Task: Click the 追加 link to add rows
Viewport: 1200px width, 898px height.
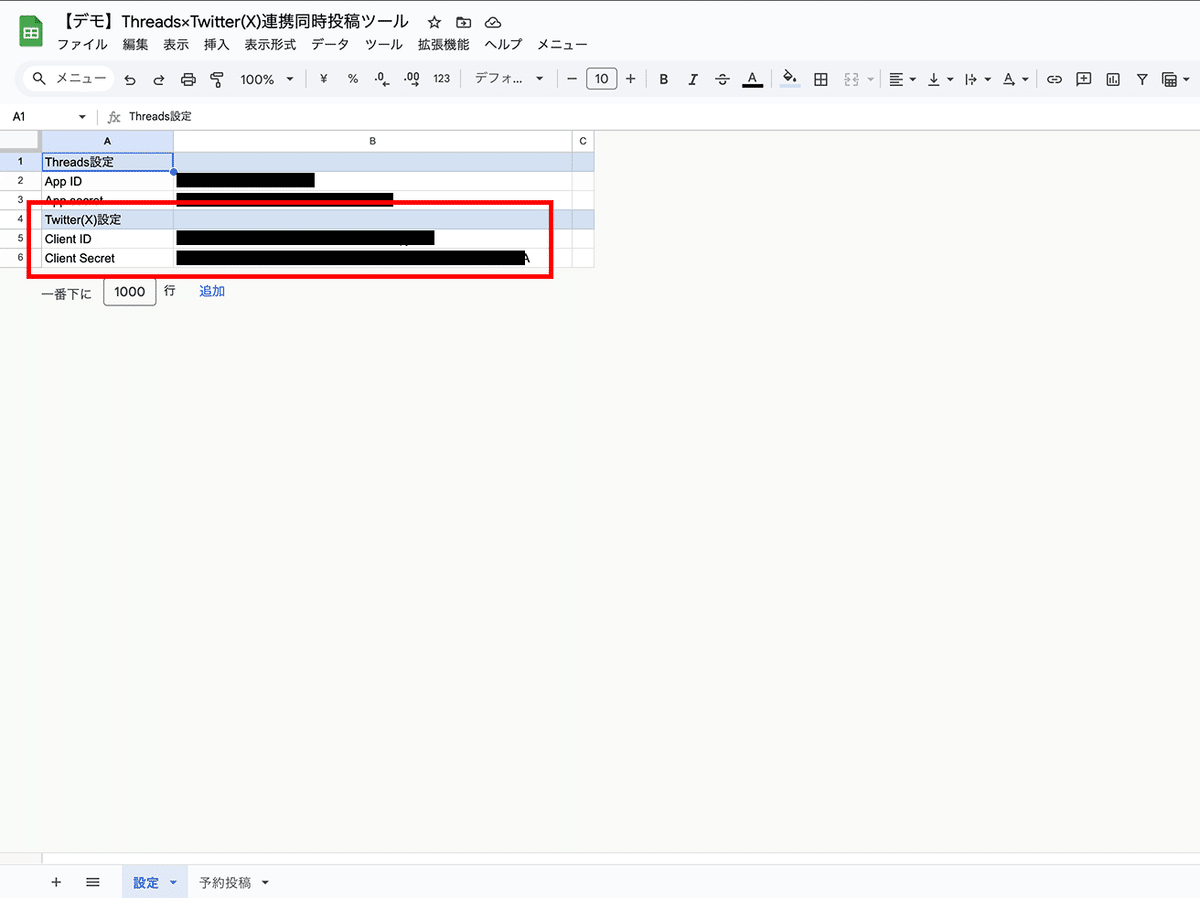Action: pos(212,291)
